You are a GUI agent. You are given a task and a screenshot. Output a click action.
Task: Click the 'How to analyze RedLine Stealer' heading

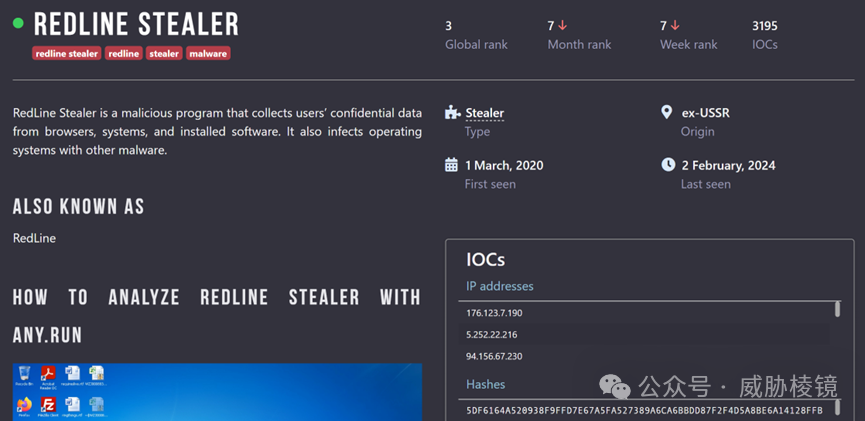pyautogui.click(x=217, y=316)
